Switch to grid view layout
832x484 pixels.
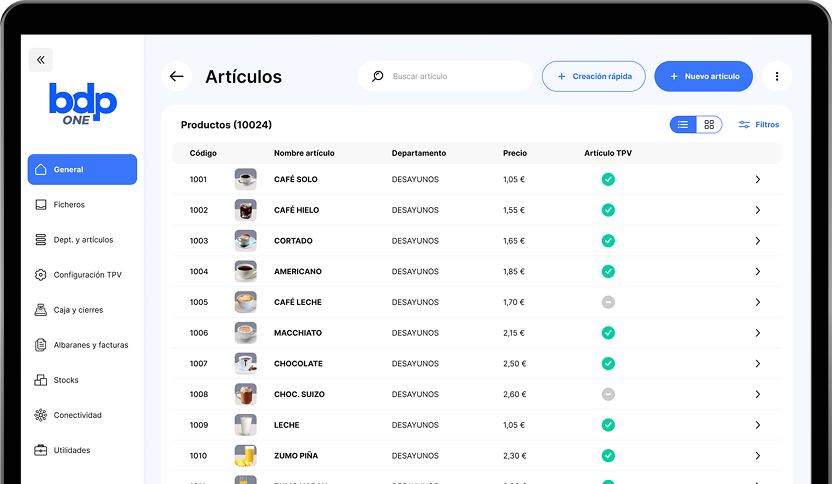click(709, 125)
